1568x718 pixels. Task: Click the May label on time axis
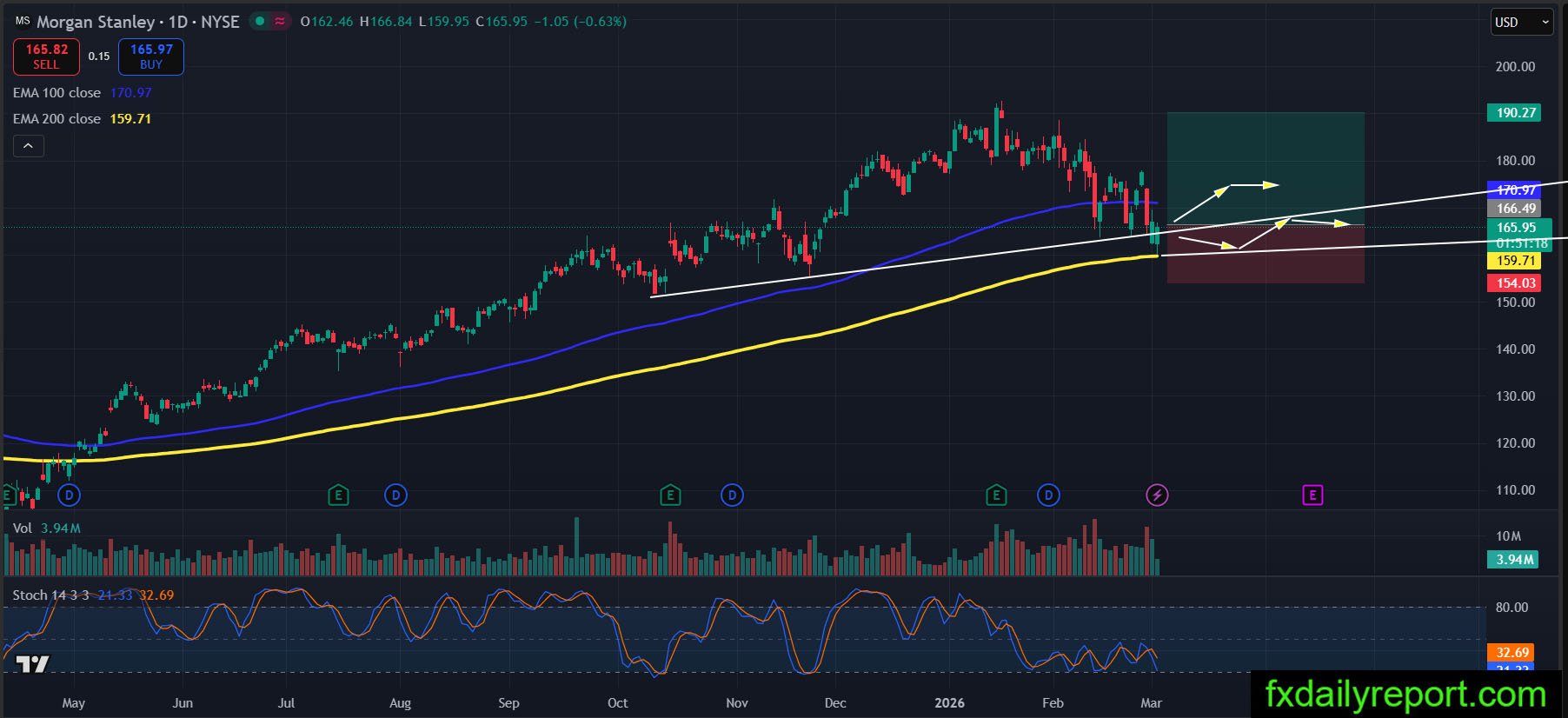(74, 702)
